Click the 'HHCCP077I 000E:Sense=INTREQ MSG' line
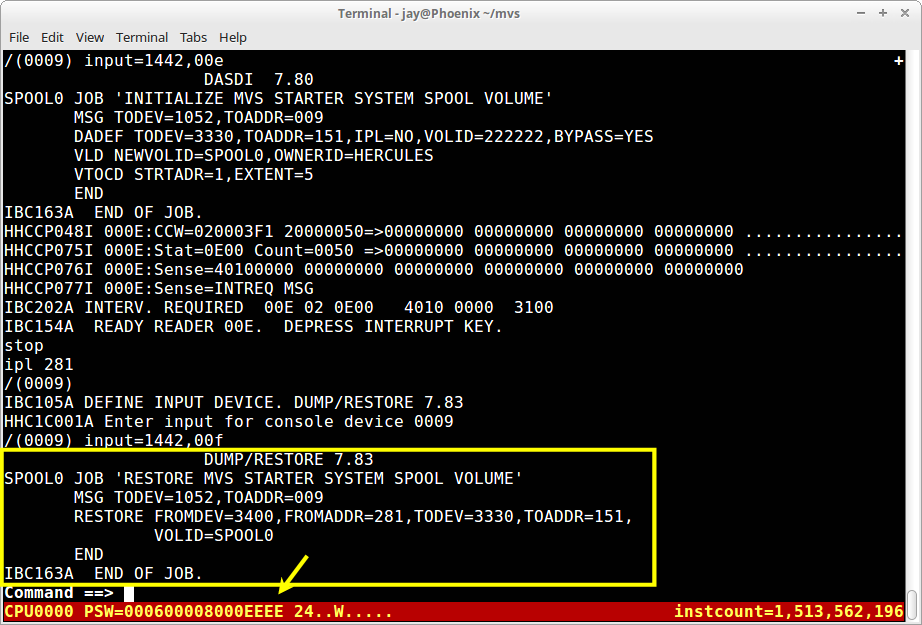The height and width of the screenshot is (625, 922). click(x=159, y=288)
